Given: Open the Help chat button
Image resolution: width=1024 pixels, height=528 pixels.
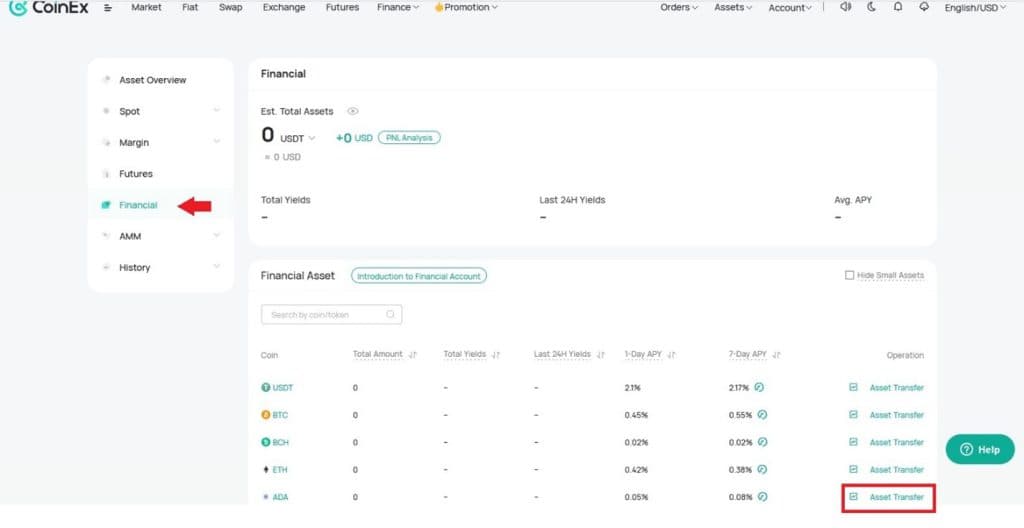Looking at the screenshot, I should (980, 450).
